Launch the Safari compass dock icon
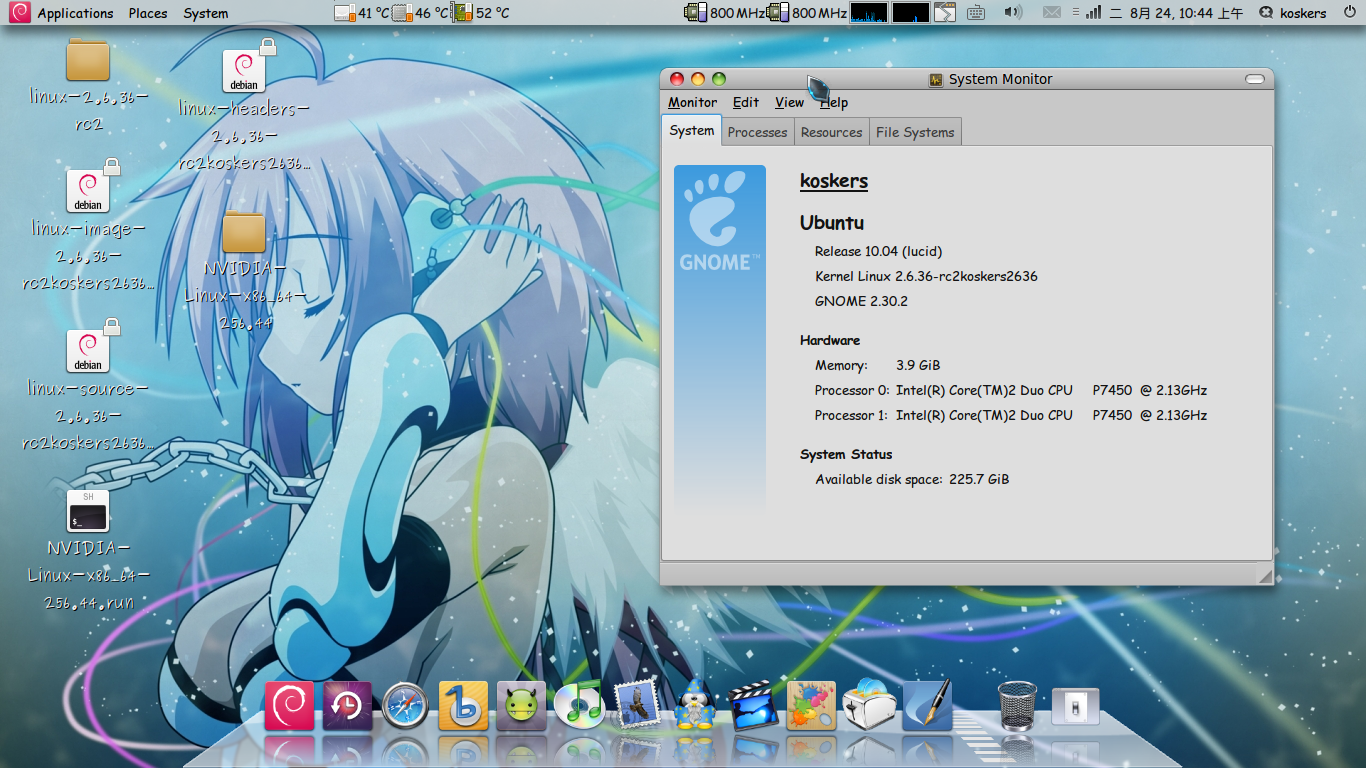Image resolution: width=1366 pixels, height=768 pixels. pos(405,706)
